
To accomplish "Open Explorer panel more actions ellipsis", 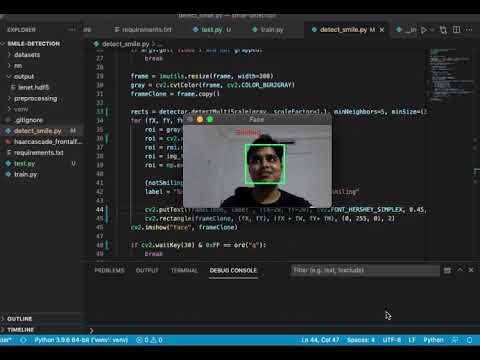I will pos(72,30).
